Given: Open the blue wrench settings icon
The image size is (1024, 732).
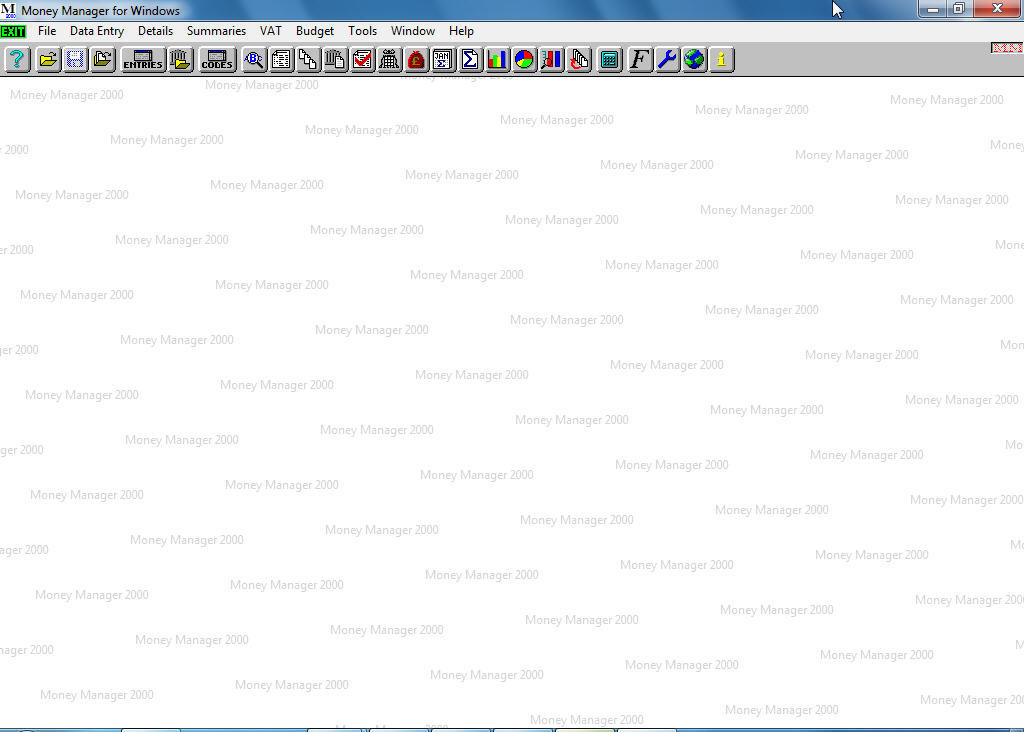Looking at the screenshot, I should pyautogui.click(x=667, y=60).
